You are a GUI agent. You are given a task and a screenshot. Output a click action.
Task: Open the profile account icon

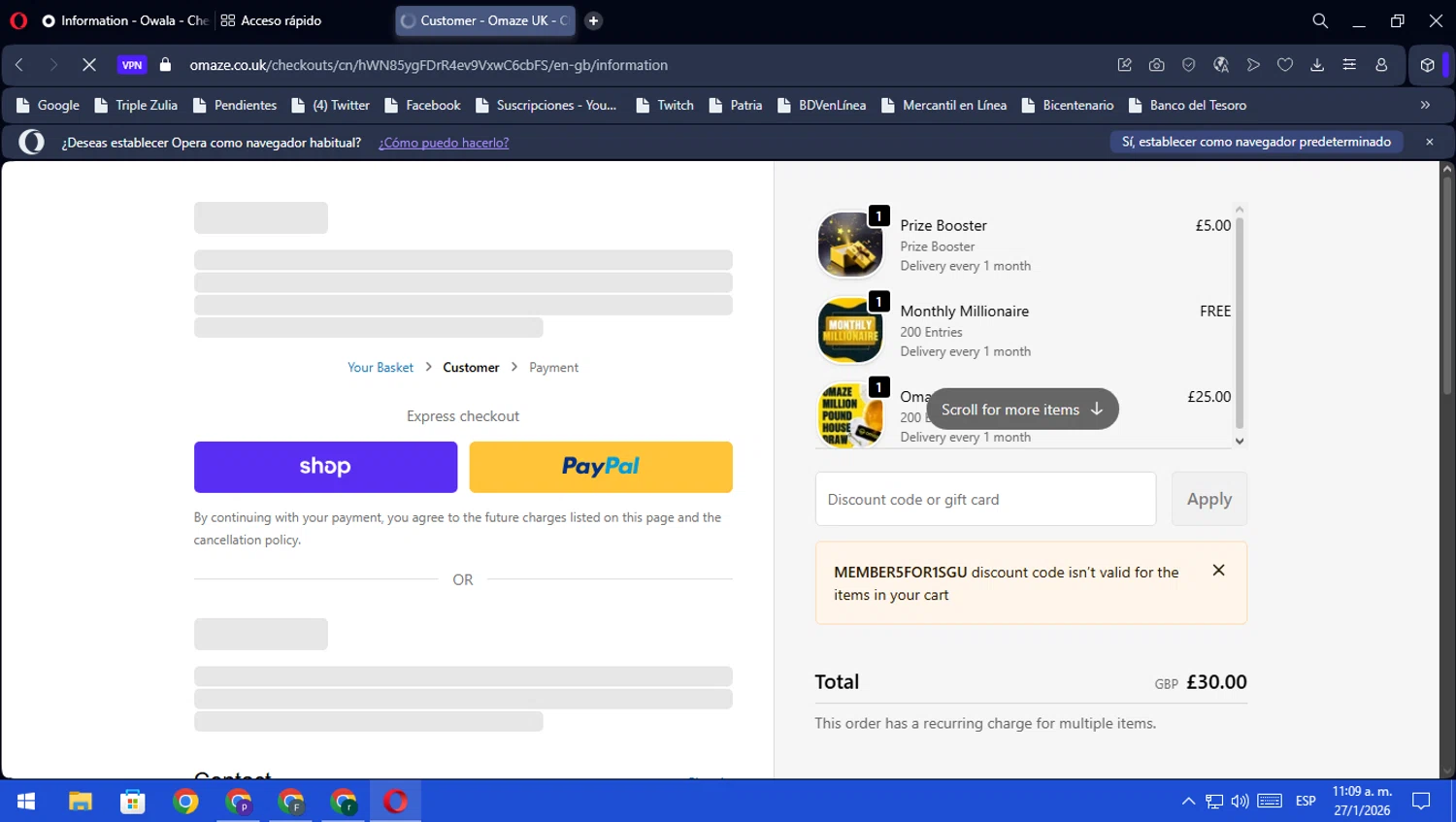pos(1381,65)
